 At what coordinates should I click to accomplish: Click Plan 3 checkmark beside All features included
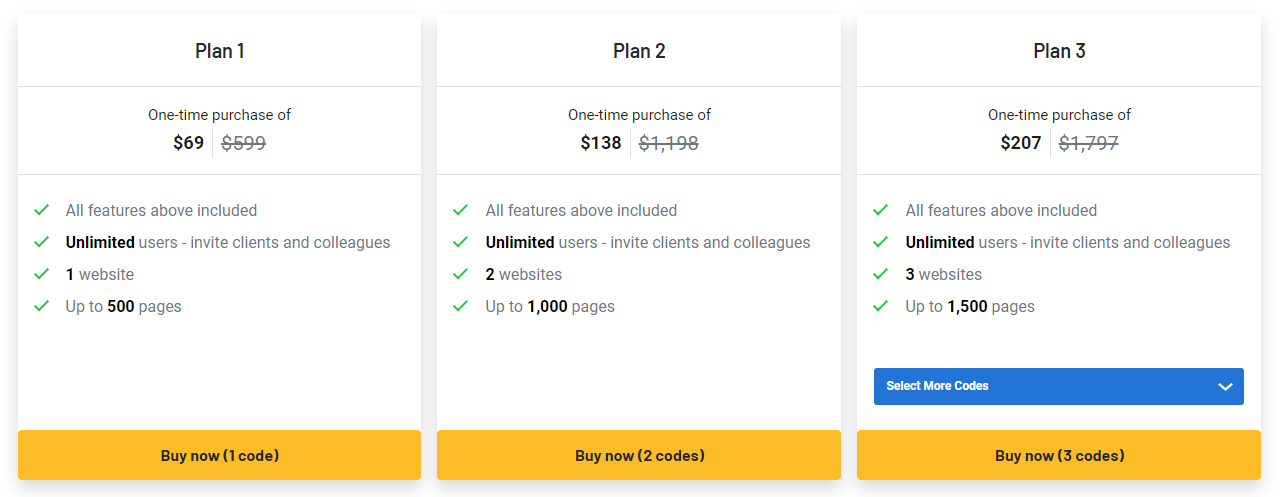click(881, 210)
